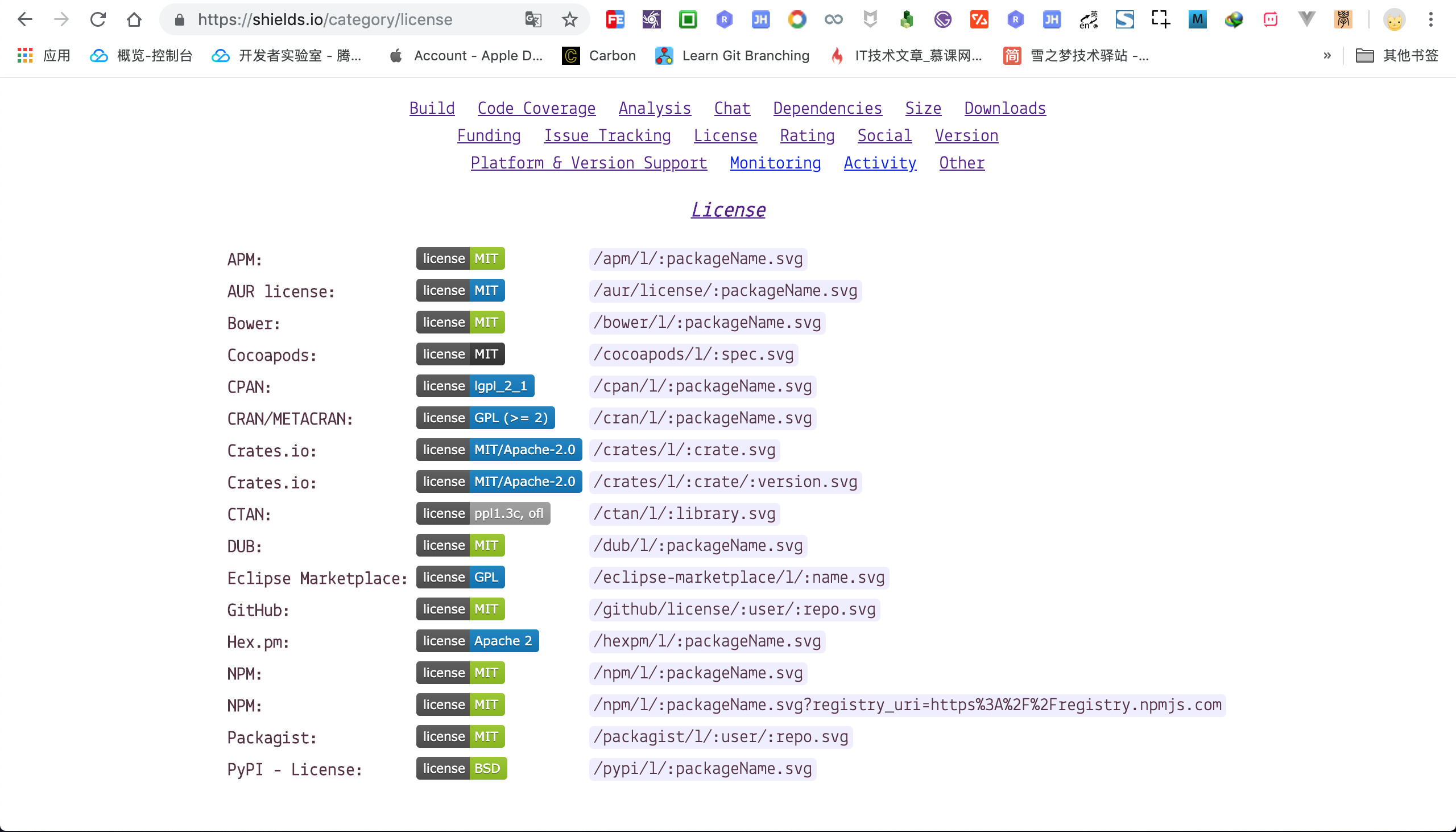Image resolution: width=1456 pixels, height=832 pixels.
Task: Open the Chrome three-dot menu
Action: pos(1432,19)
